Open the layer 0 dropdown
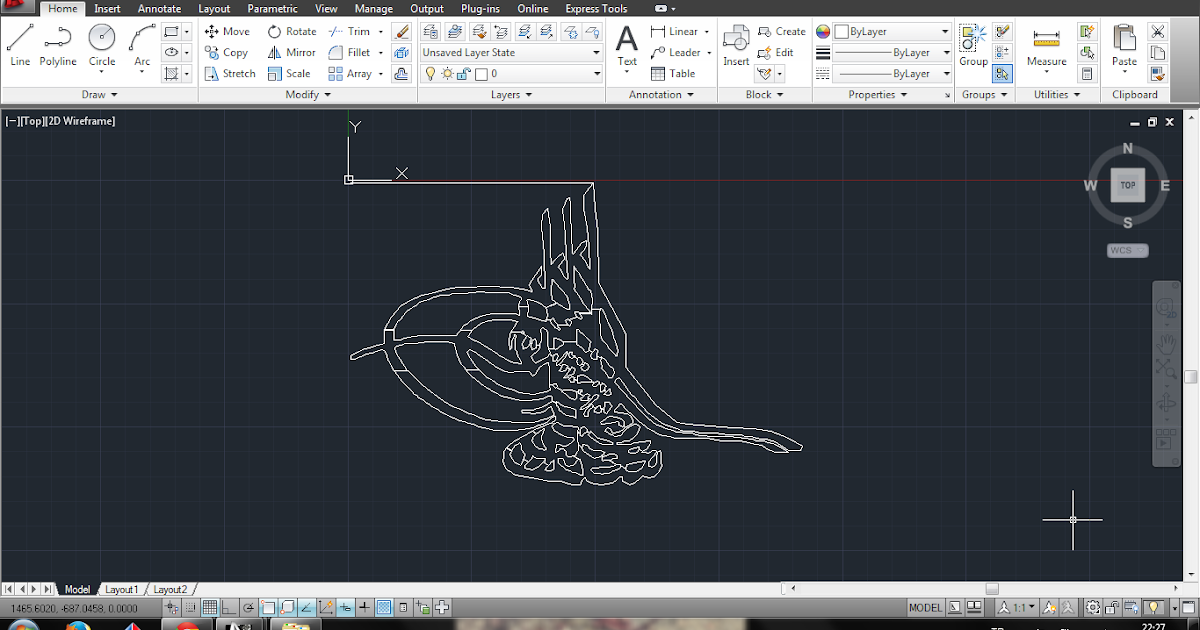The image size is (1200, 630). 511,73
